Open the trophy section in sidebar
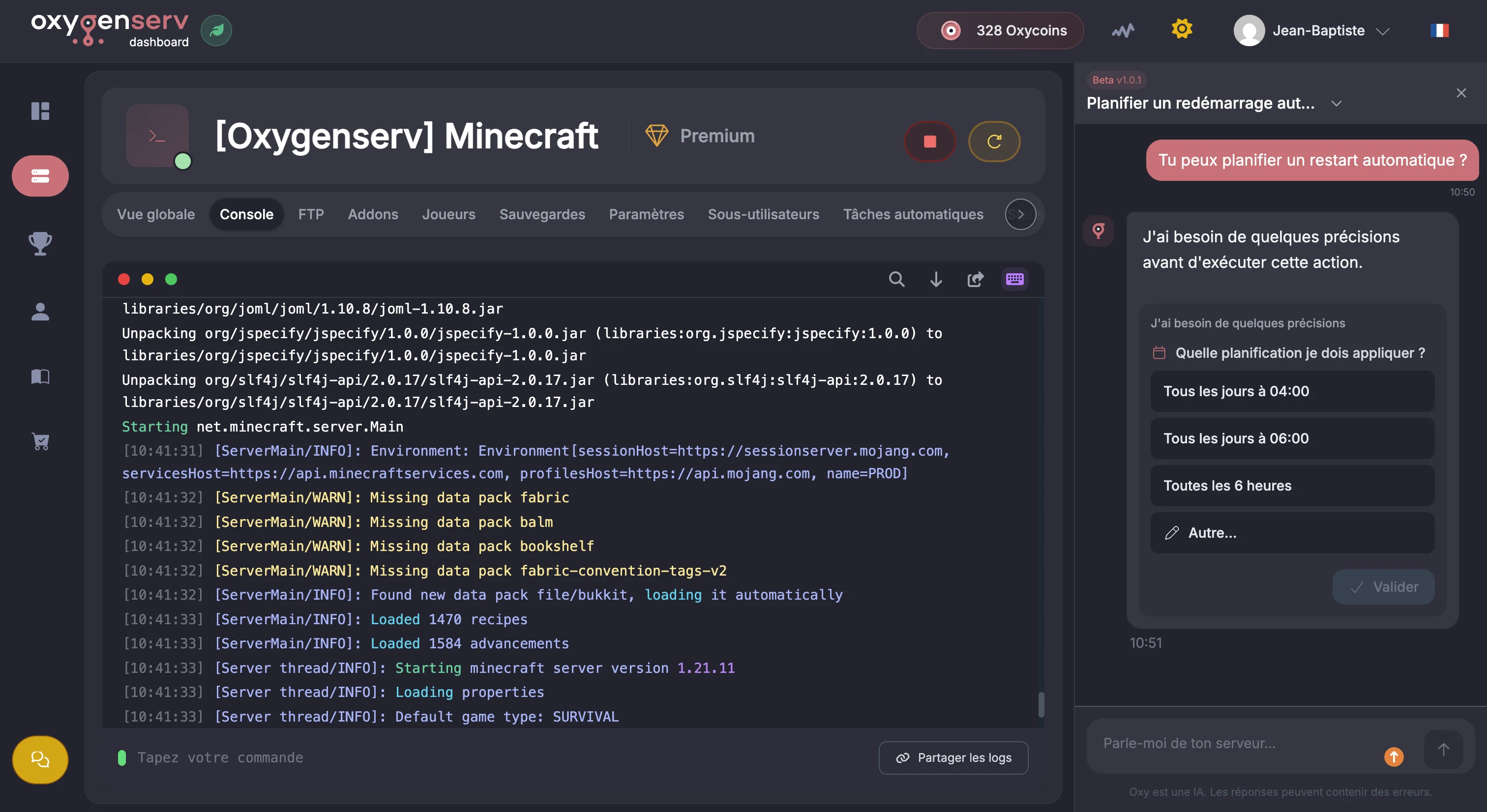The height and width of the screenshot is (812, 1487). click(x=40, y=243)
